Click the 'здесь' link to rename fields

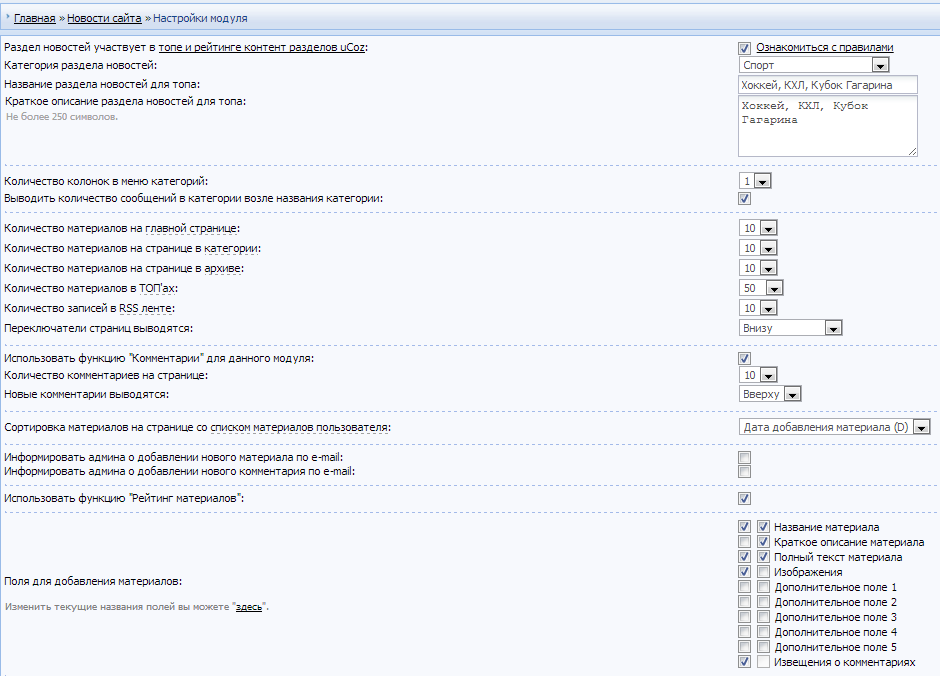point(249,607)
